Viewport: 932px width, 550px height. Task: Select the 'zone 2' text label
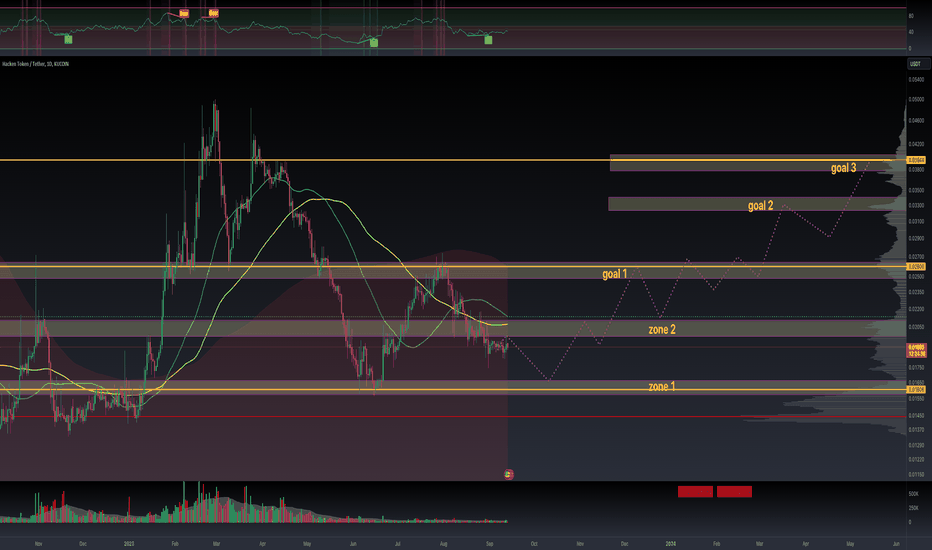coord(662,329)
